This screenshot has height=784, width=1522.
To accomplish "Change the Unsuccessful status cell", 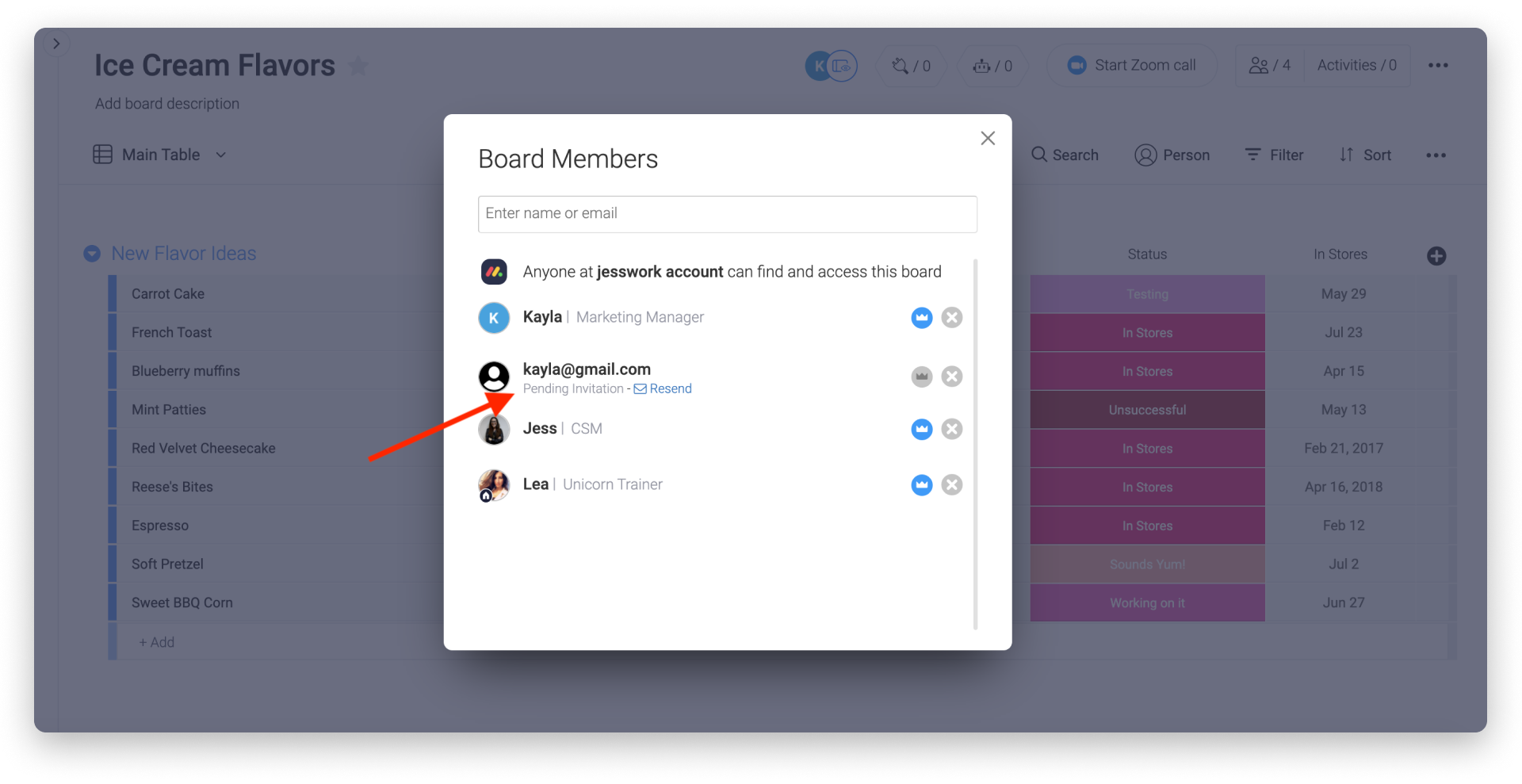I will (x=1147, y=410).
